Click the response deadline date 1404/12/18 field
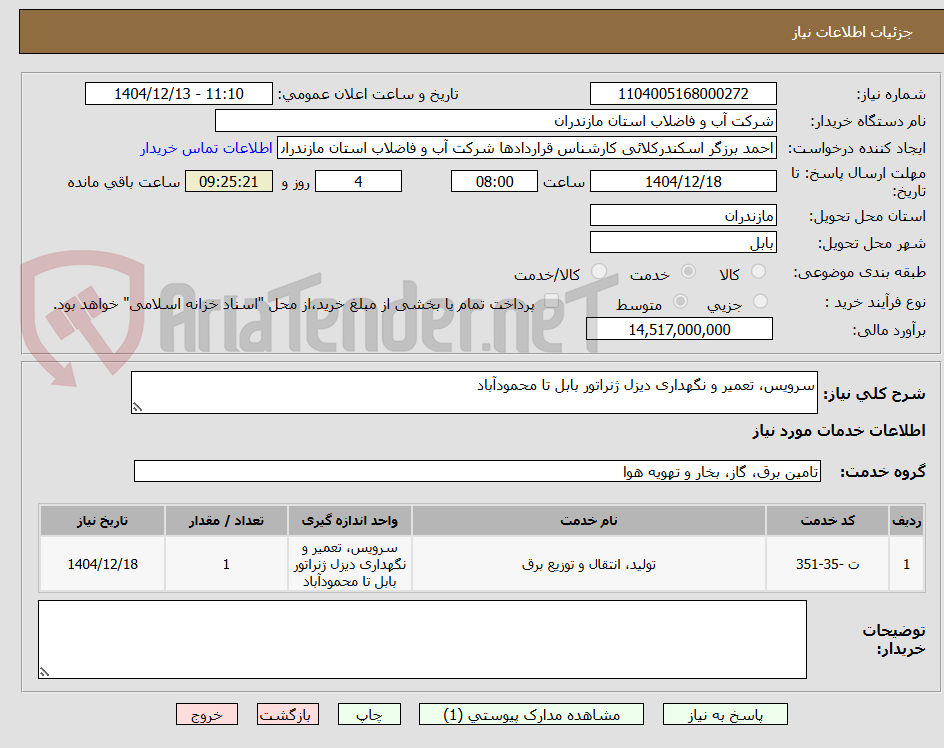The image size is (944, 748). click(683, 181)
